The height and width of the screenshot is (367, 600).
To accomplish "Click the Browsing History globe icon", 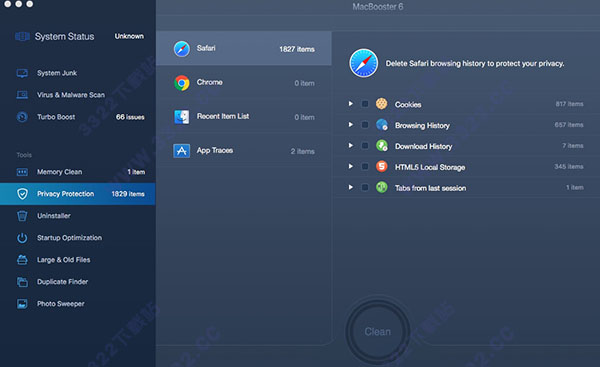I will [x=382, y=125].
